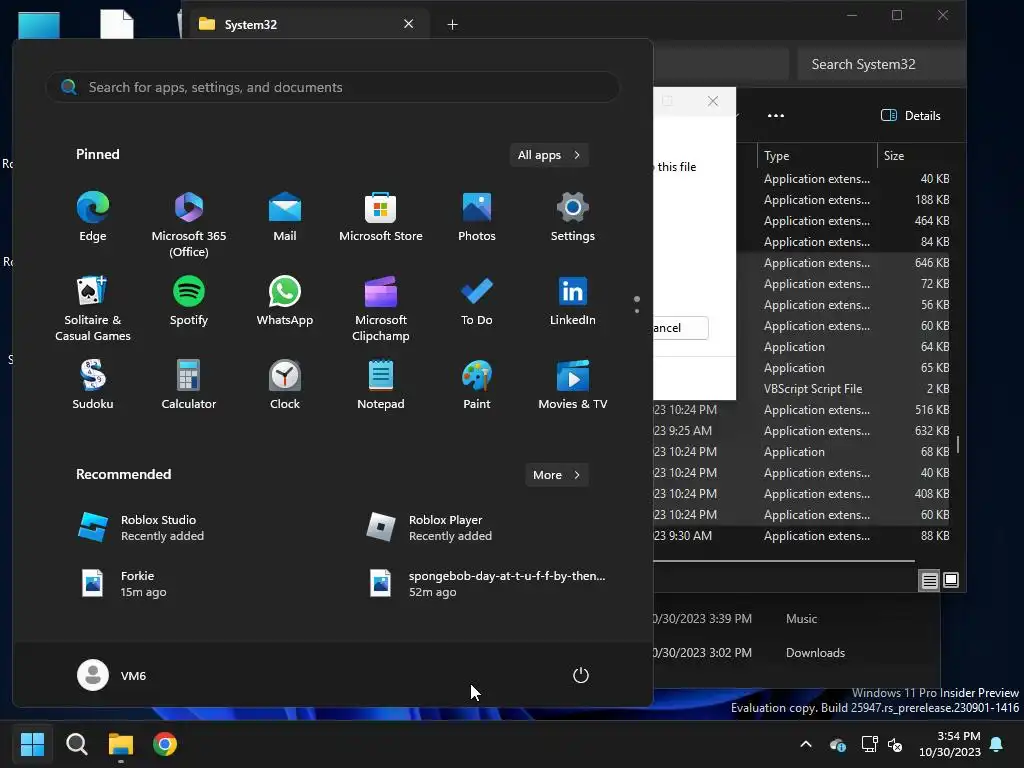
Task: Open the VM6 user account menu
Action: 112,675
